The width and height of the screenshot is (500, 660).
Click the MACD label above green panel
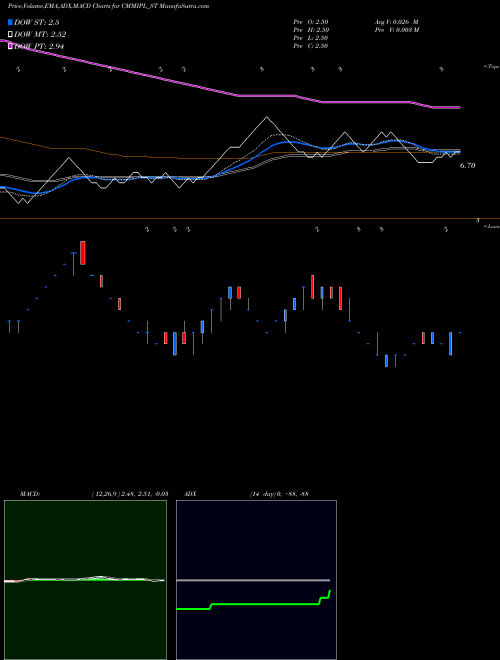[x=30, y=494]
